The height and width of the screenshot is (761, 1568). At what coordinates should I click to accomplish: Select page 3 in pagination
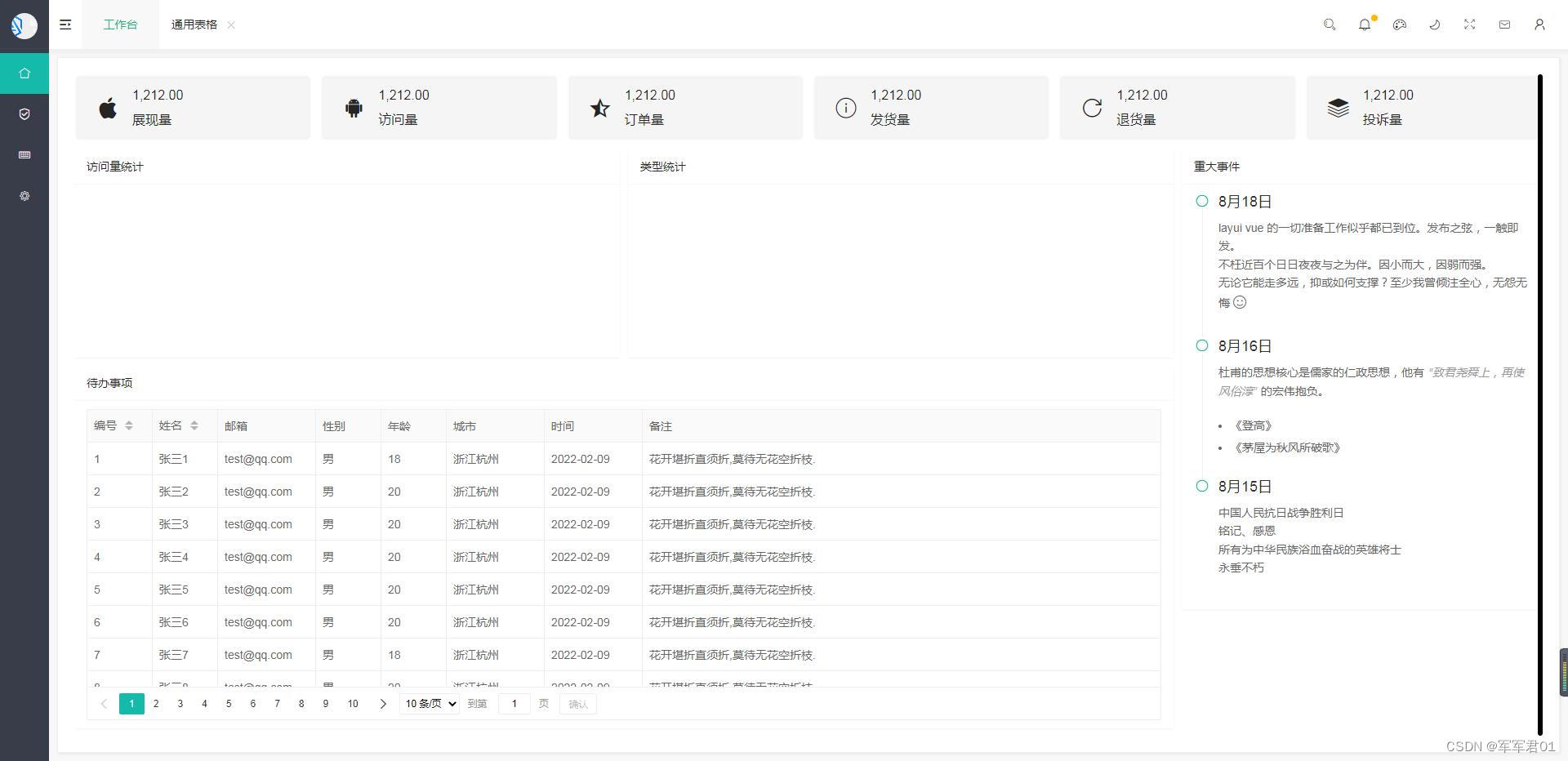click(x=180, y=704)
